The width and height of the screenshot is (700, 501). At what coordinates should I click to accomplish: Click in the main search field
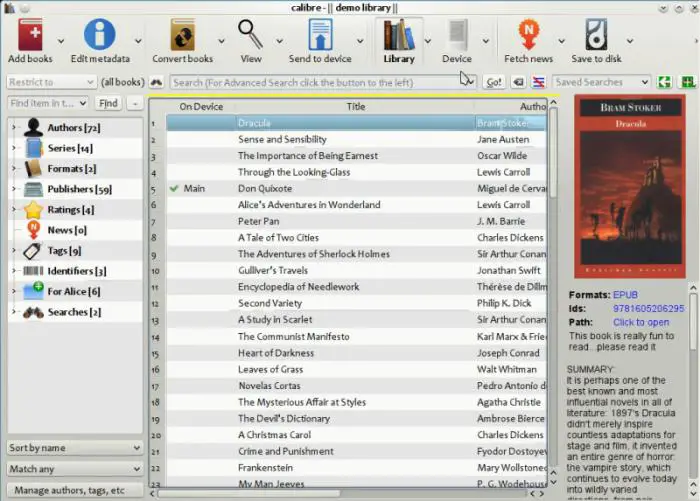click(x=323, y=82)
